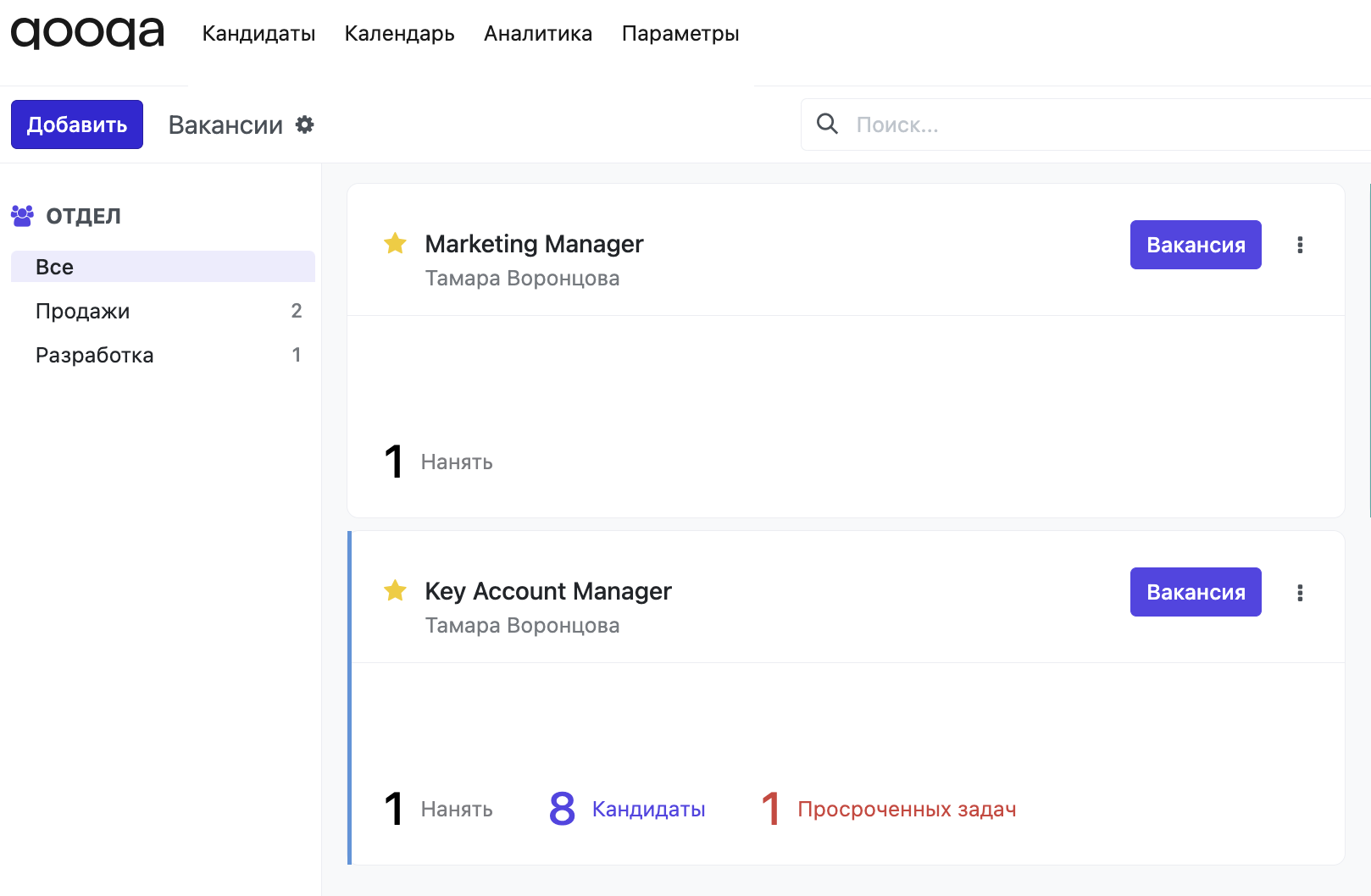This screenshot has height=896, width=1371.
Task: Open the Параметры menu
Action: tap(680, 34)
